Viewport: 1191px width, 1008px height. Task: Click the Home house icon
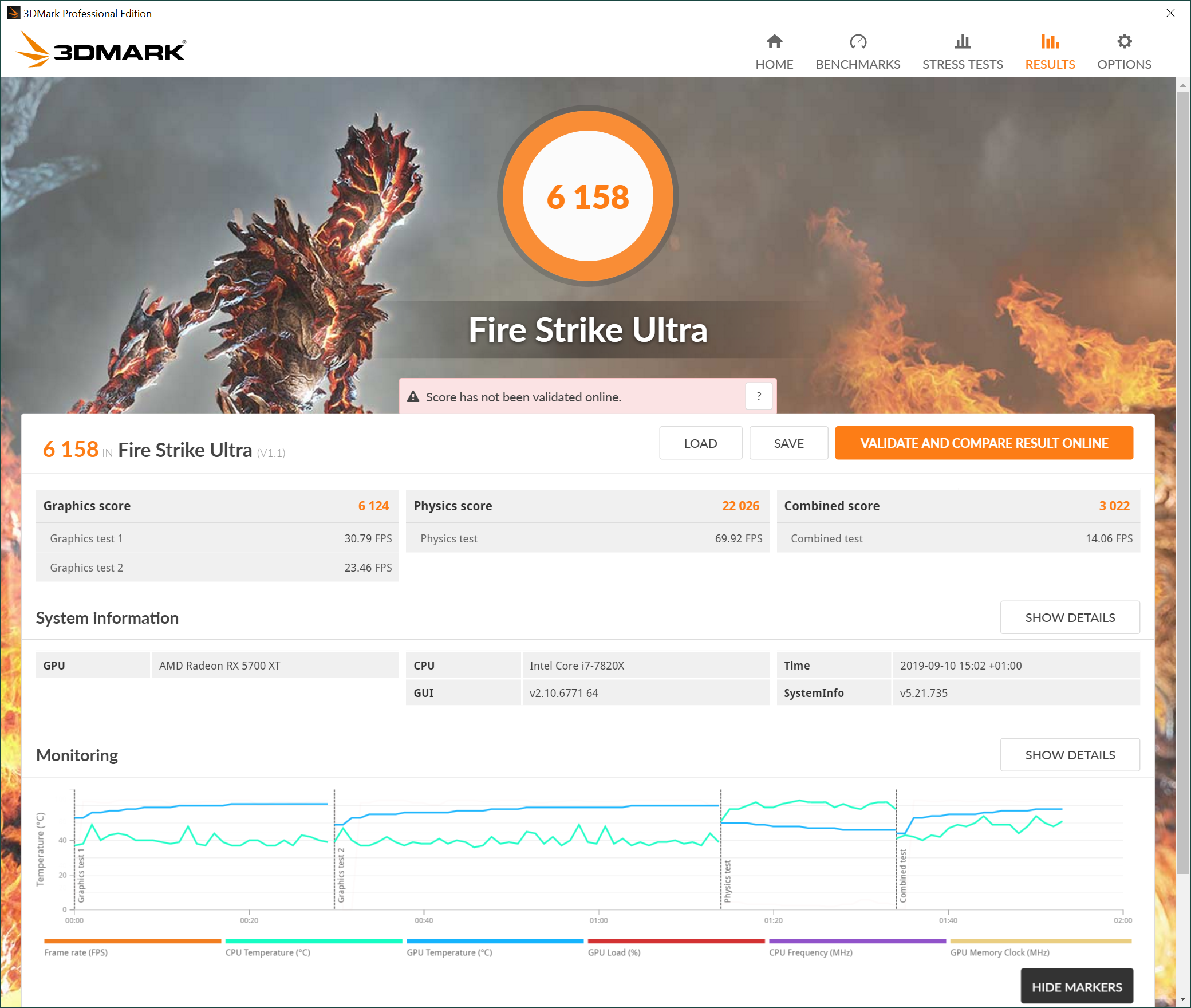point(774,41)
